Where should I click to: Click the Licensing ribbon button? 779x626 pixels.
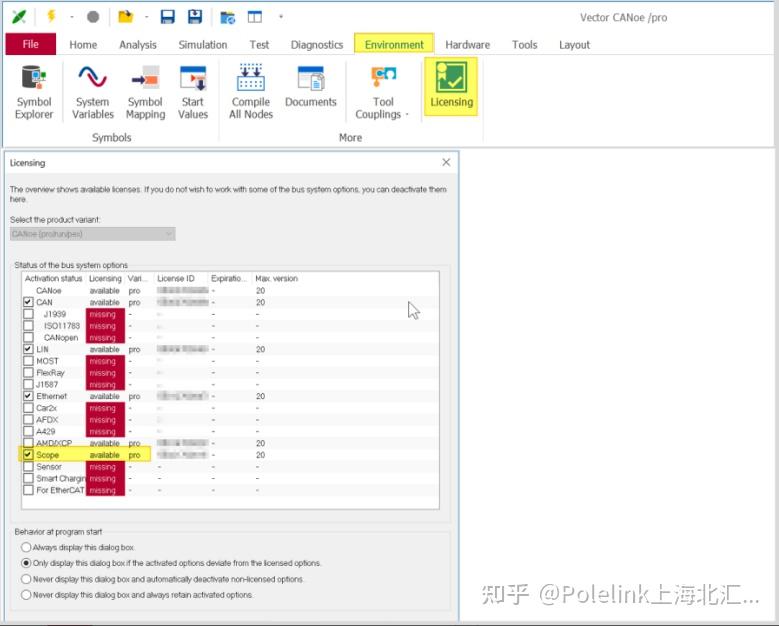451,86
